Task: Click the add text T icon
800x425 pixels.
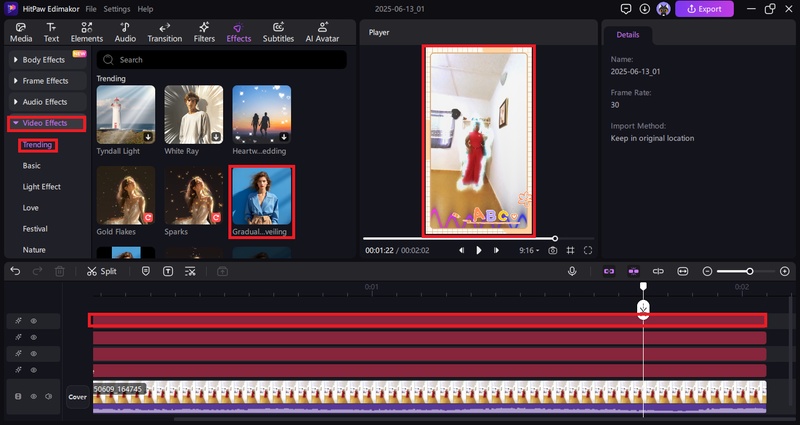Action: click(168, 271)
